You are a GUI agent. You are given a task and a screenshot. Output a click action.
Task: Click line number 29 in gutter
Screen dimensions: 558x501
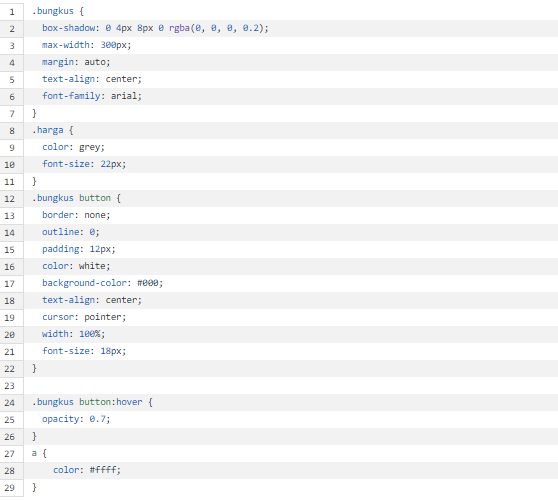point(10,487)
